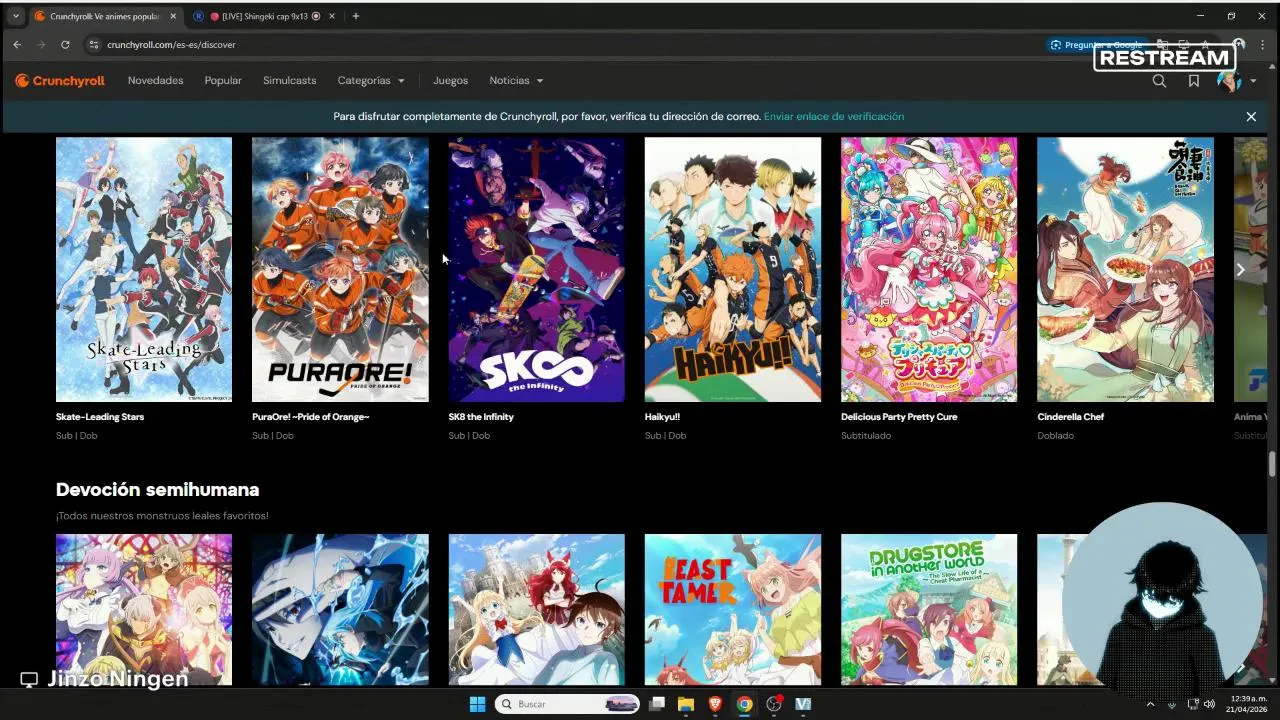Open the volume icon in system tray

[1210, 704]
